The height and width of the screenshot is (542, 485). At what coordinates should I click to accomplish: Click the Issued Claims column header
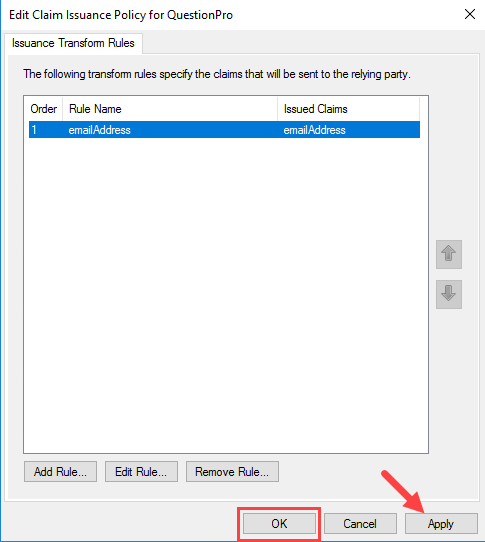[x=348, y=109]
